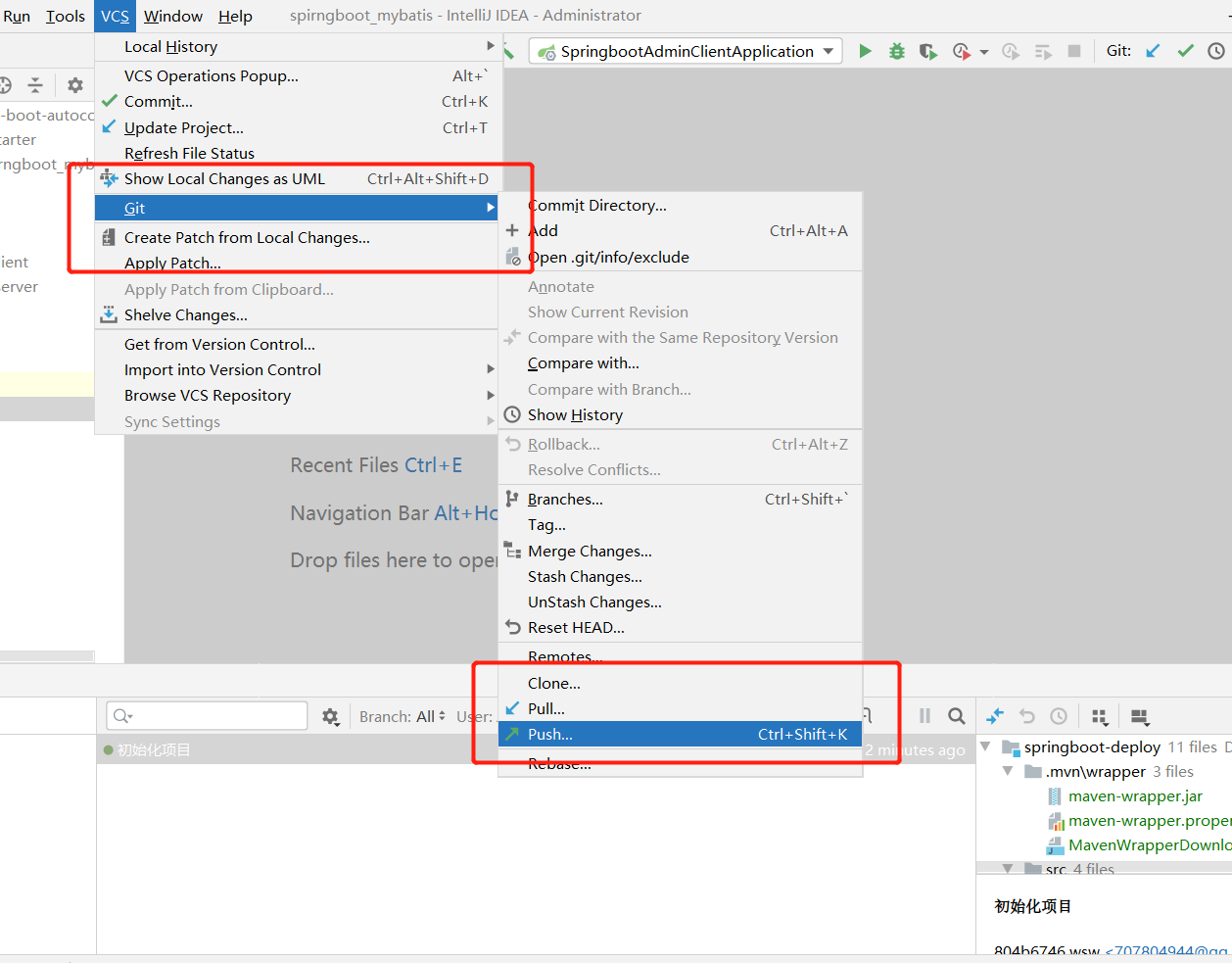Open the Tools menu
Viewport: 1232px width, 963px height.
pyautogui.click(x=66, y=16)
